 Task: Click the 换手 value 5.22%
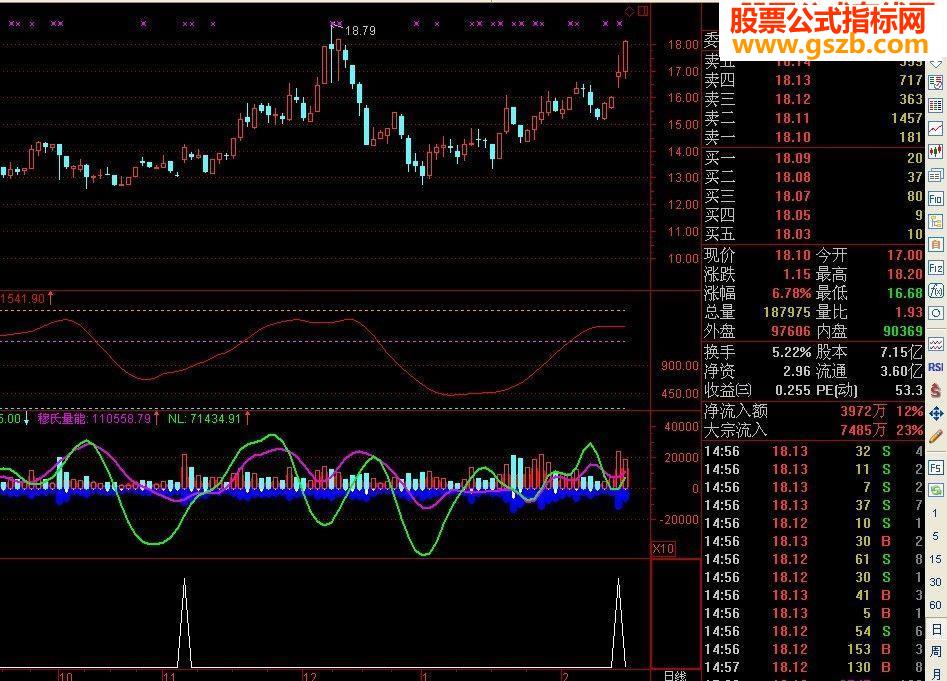tap(792, 352)
